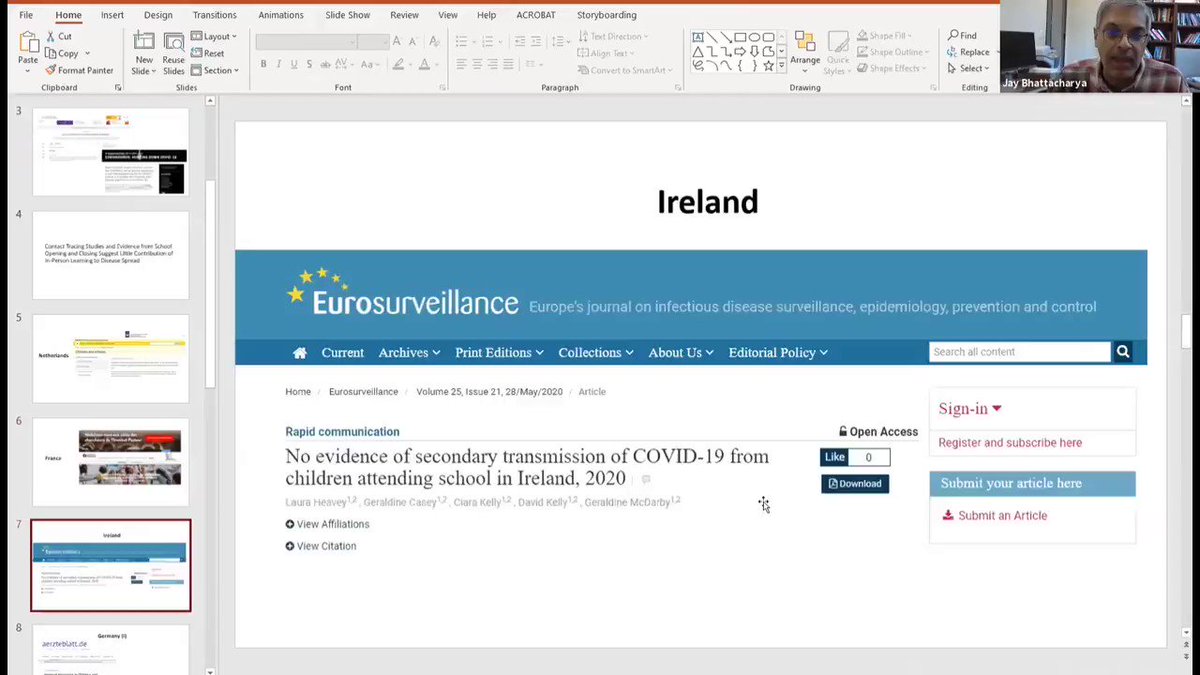Center the text
This screenshot has height=675, width=1200.
tap(478, 64)
